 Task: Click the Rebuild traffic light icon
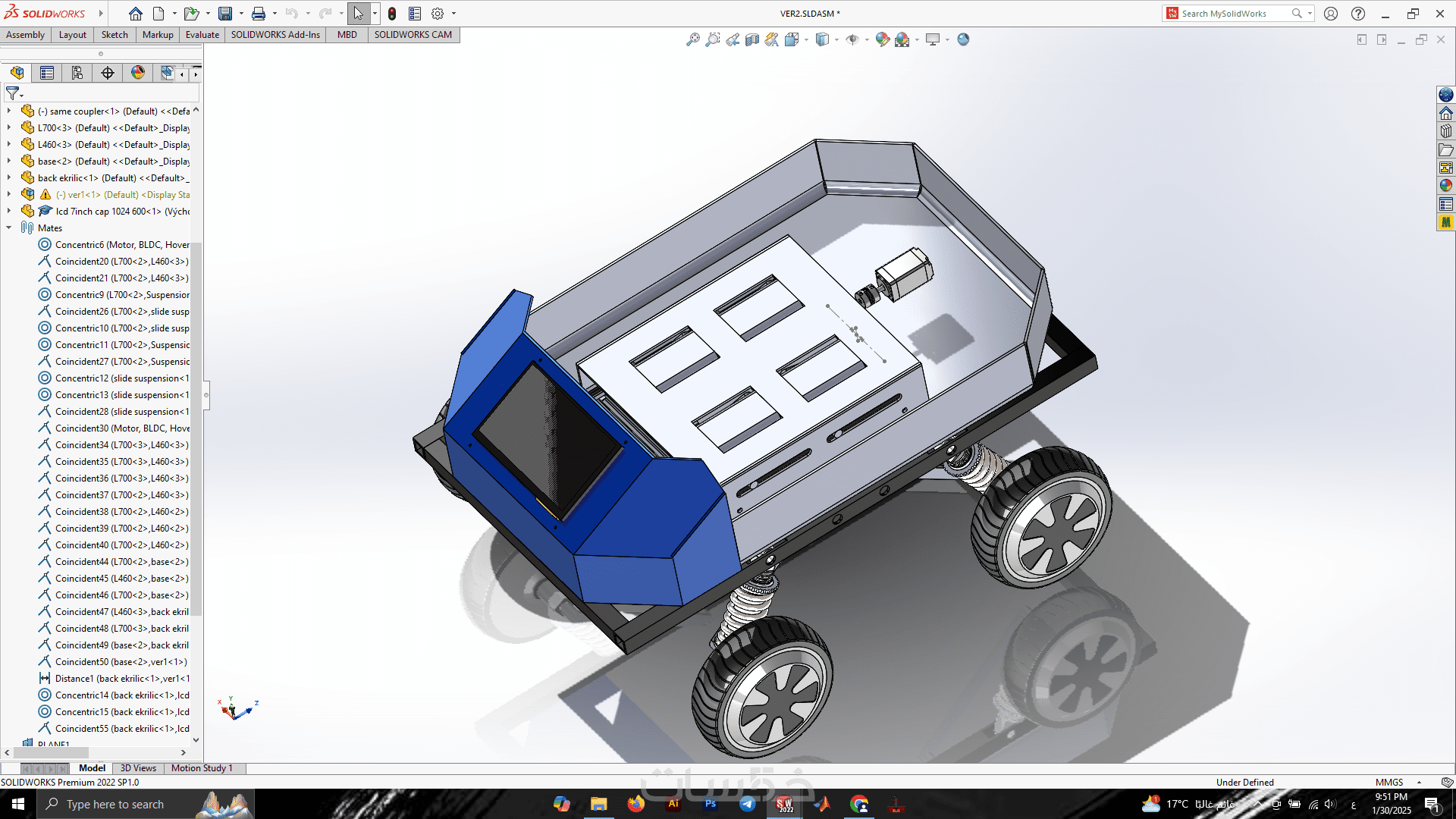coord(392,14)
